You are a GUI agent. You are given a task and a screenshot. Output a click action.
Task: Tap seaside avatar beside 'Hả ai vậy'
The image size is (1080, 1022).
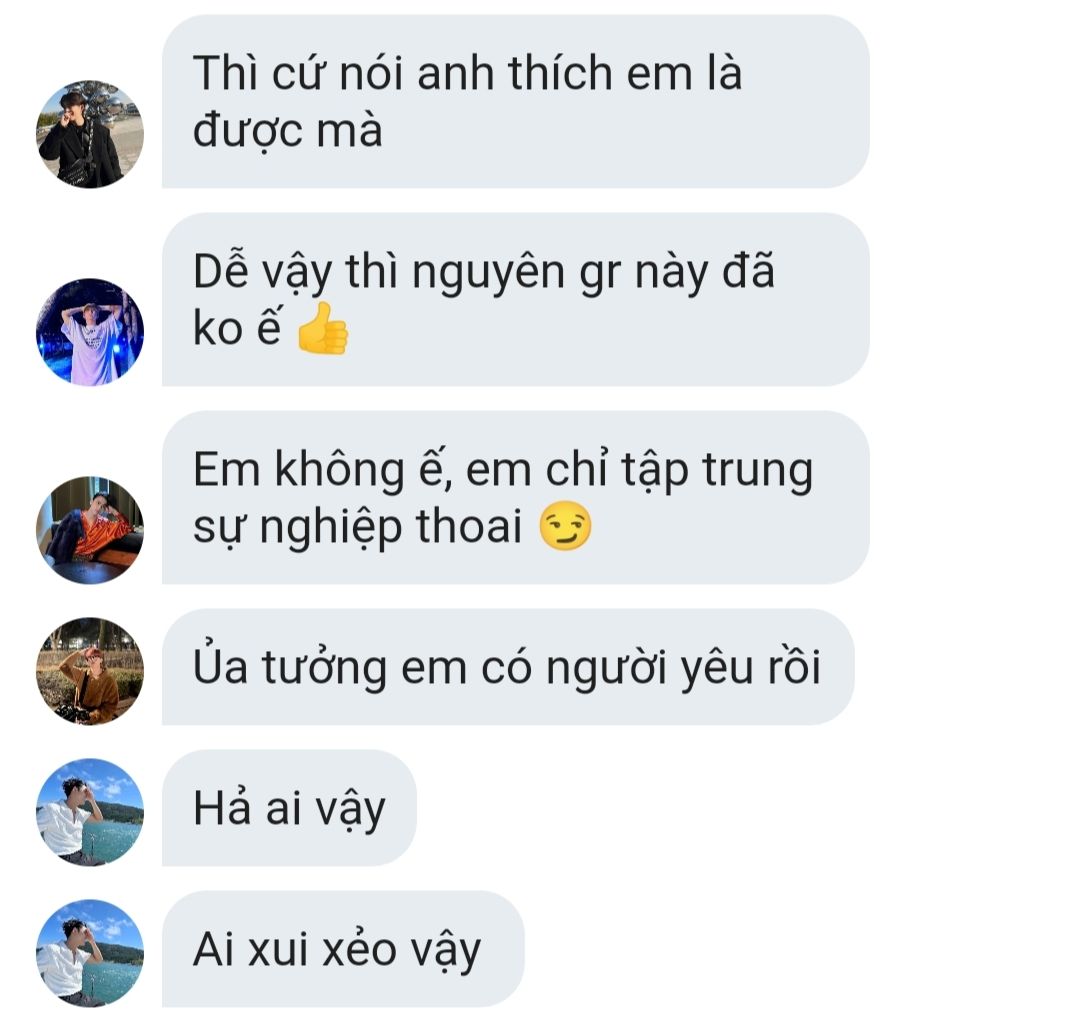[90, 812]
